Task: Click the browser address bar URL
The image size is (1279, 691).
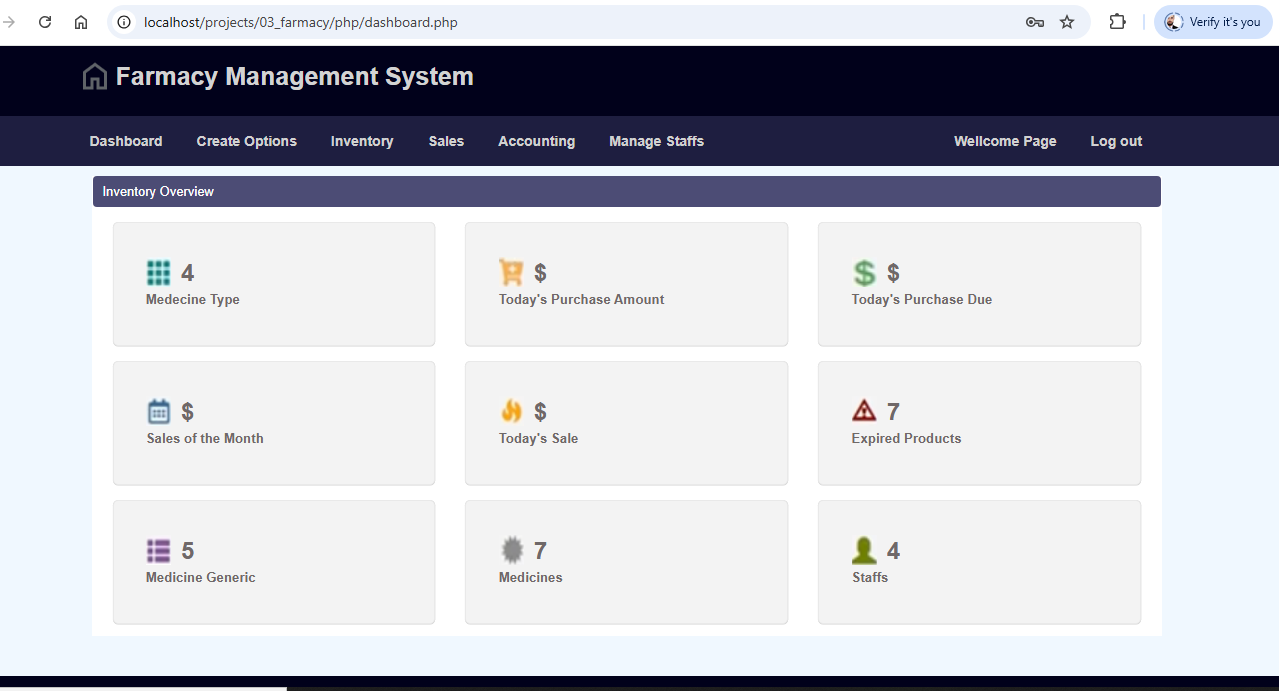Action: (x=300, y=22)
